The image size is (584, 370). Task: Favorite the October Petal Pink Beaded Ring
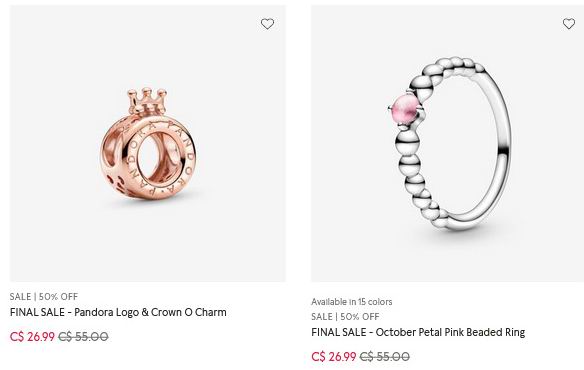point(568,23)
